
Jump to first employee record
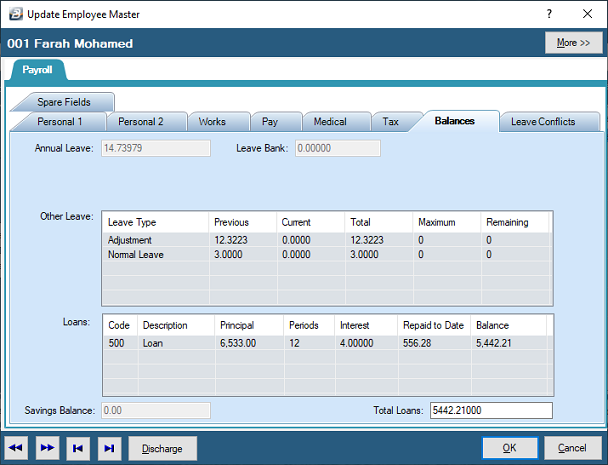[x=78, y=448]
